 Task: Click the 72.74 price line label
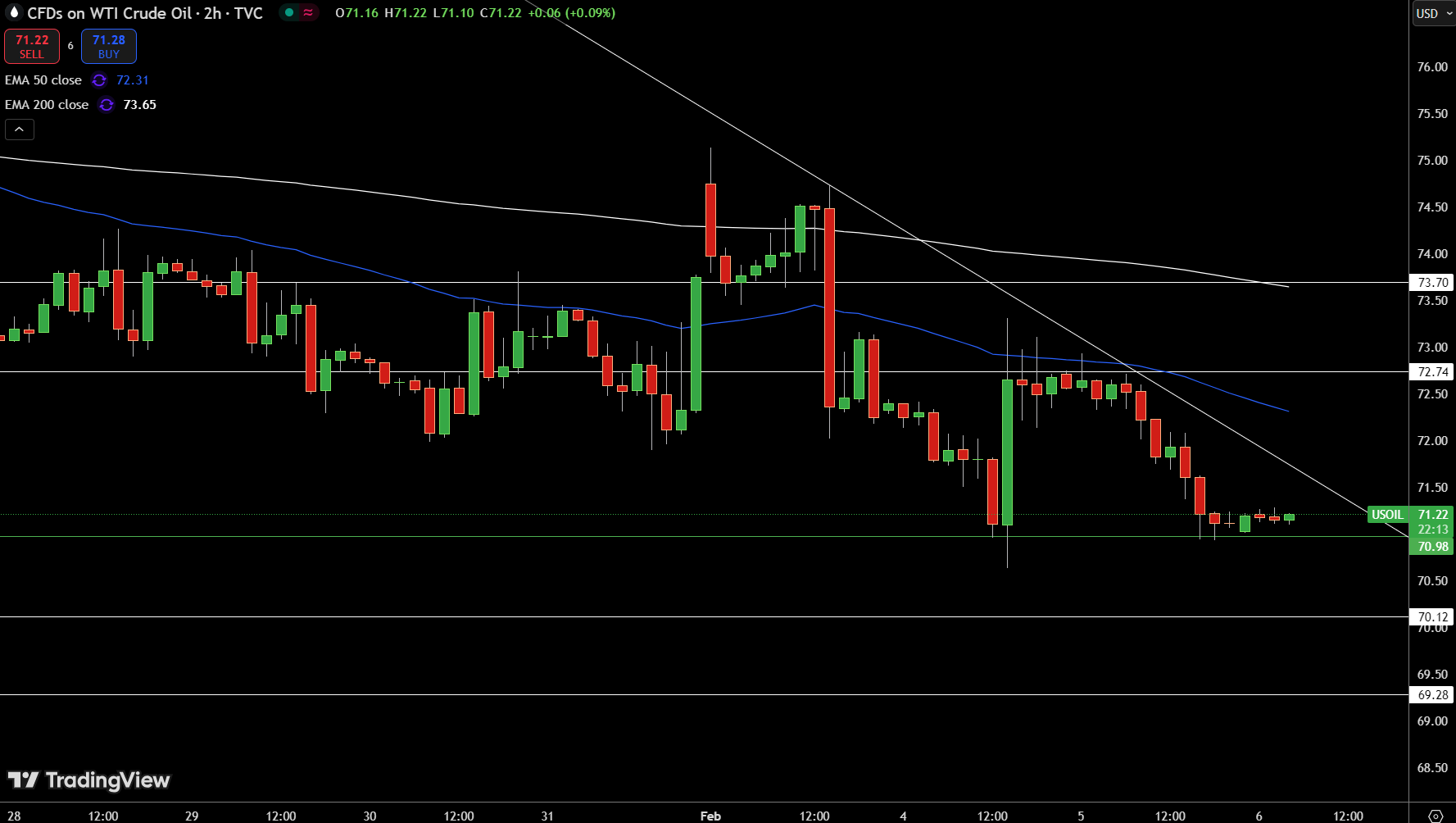(1432, 372)
